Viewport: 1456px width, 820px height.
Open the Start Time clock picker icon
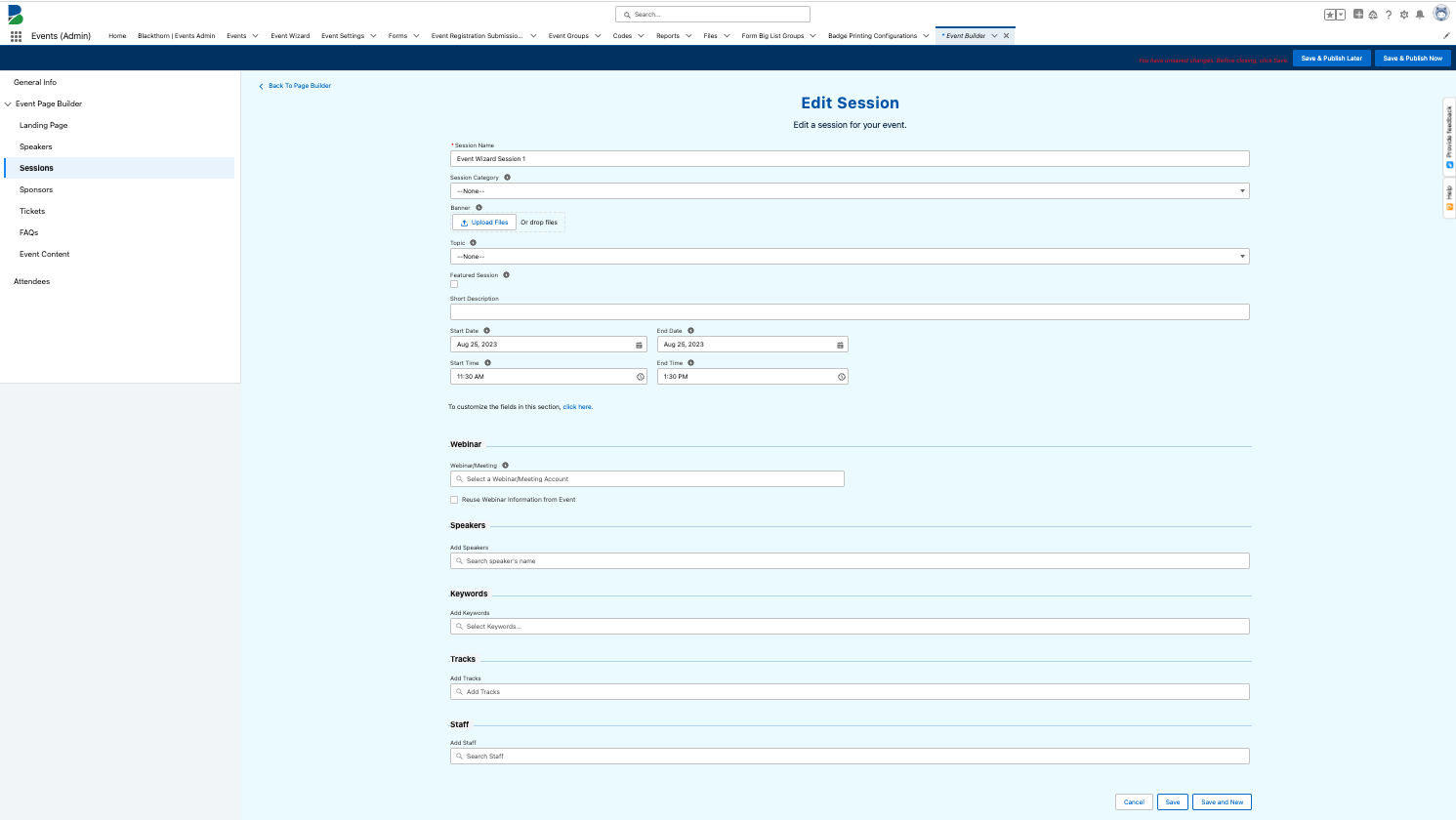pos(641,377)
